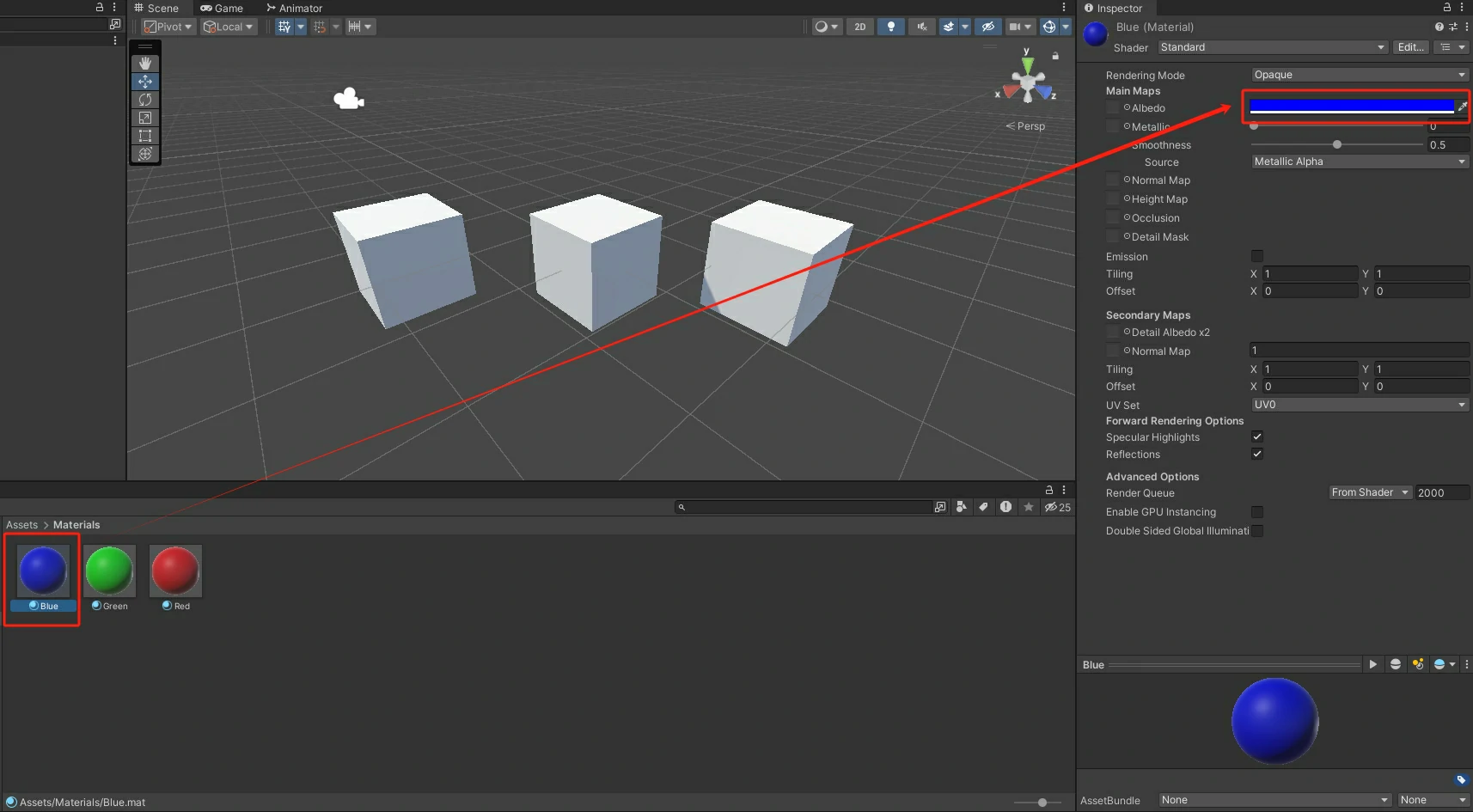Lock the Inspector panel
This screenshot has height=812, width=1473.
(x=1448, y=7)
